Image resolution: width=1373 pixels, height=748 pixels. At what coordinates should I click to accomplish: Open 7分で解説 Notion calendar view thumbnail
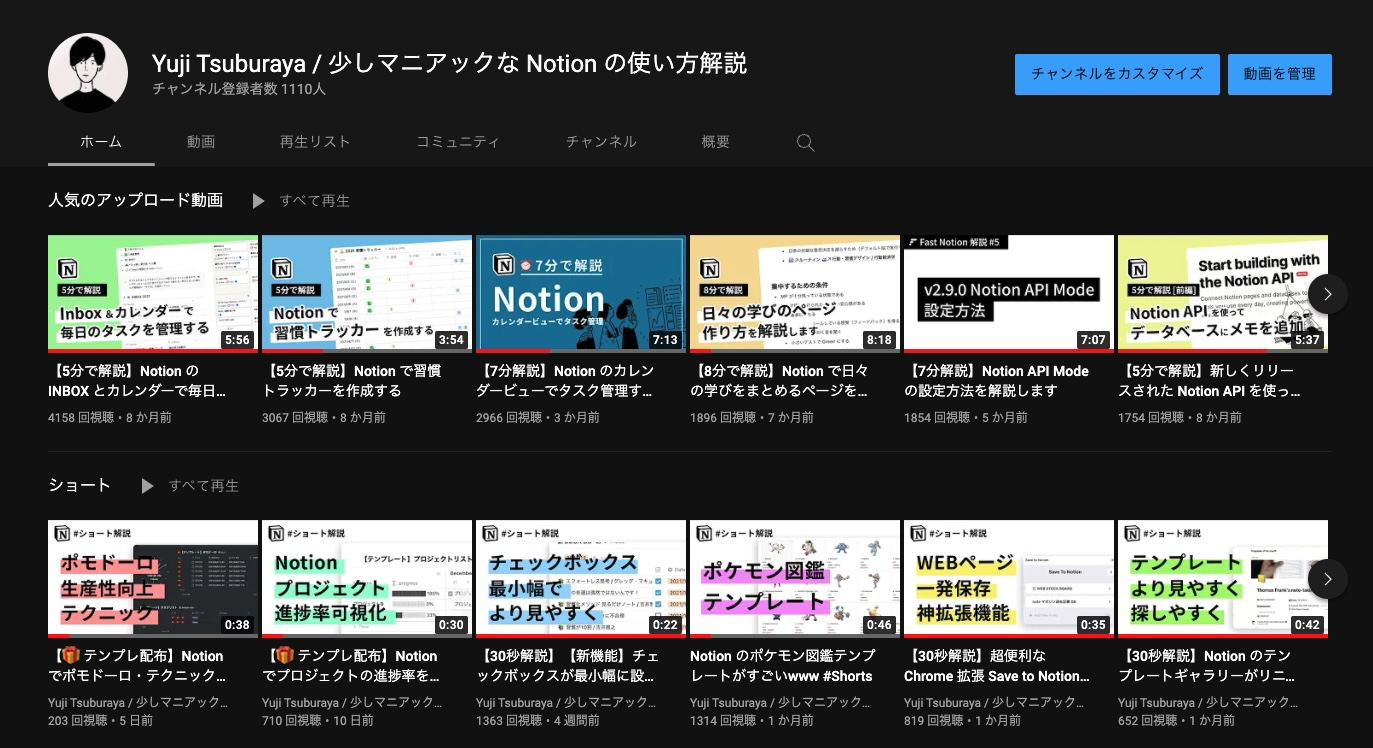[581, 294]
